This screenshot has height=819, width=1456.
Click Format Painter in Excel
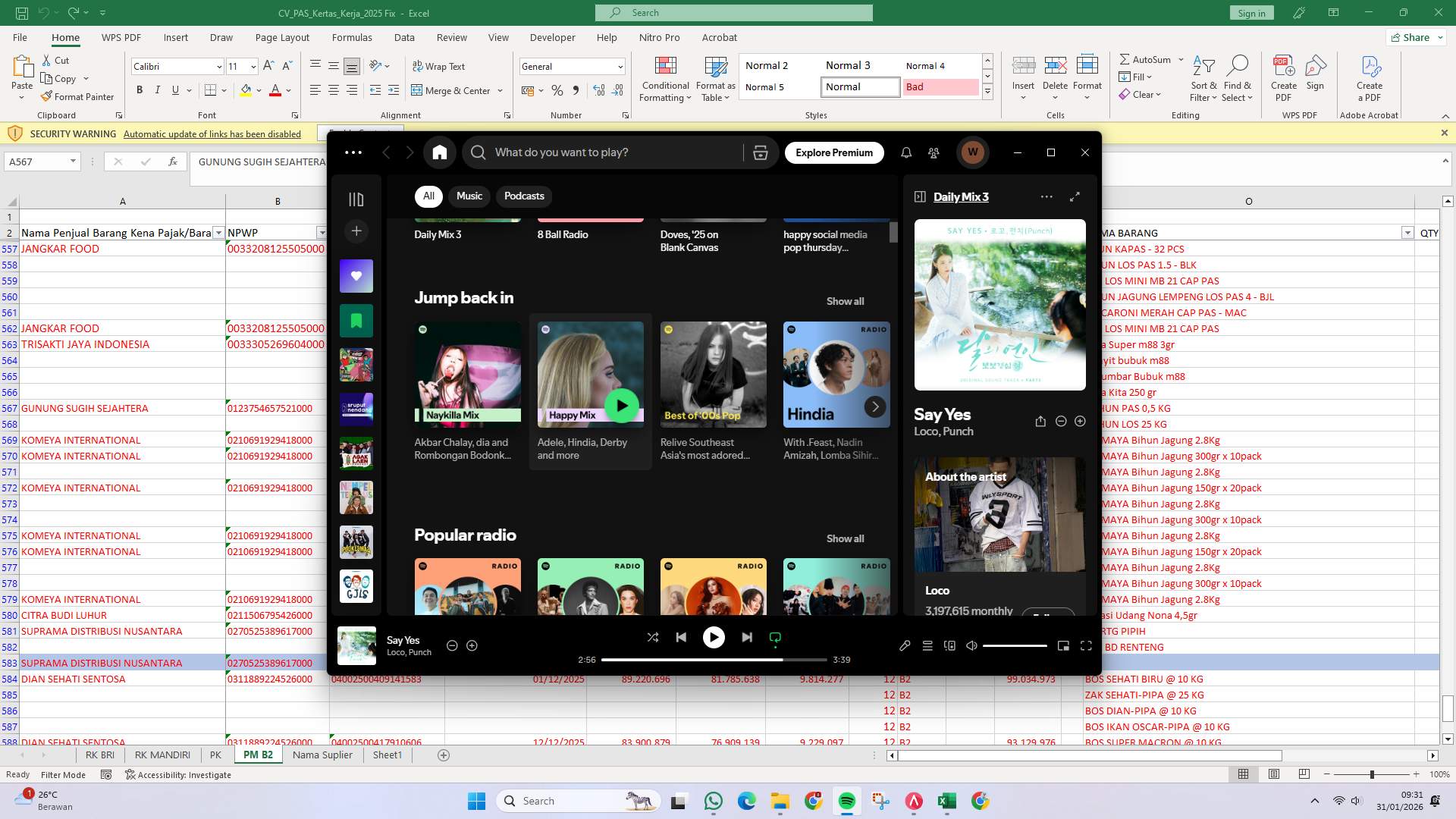77,97
